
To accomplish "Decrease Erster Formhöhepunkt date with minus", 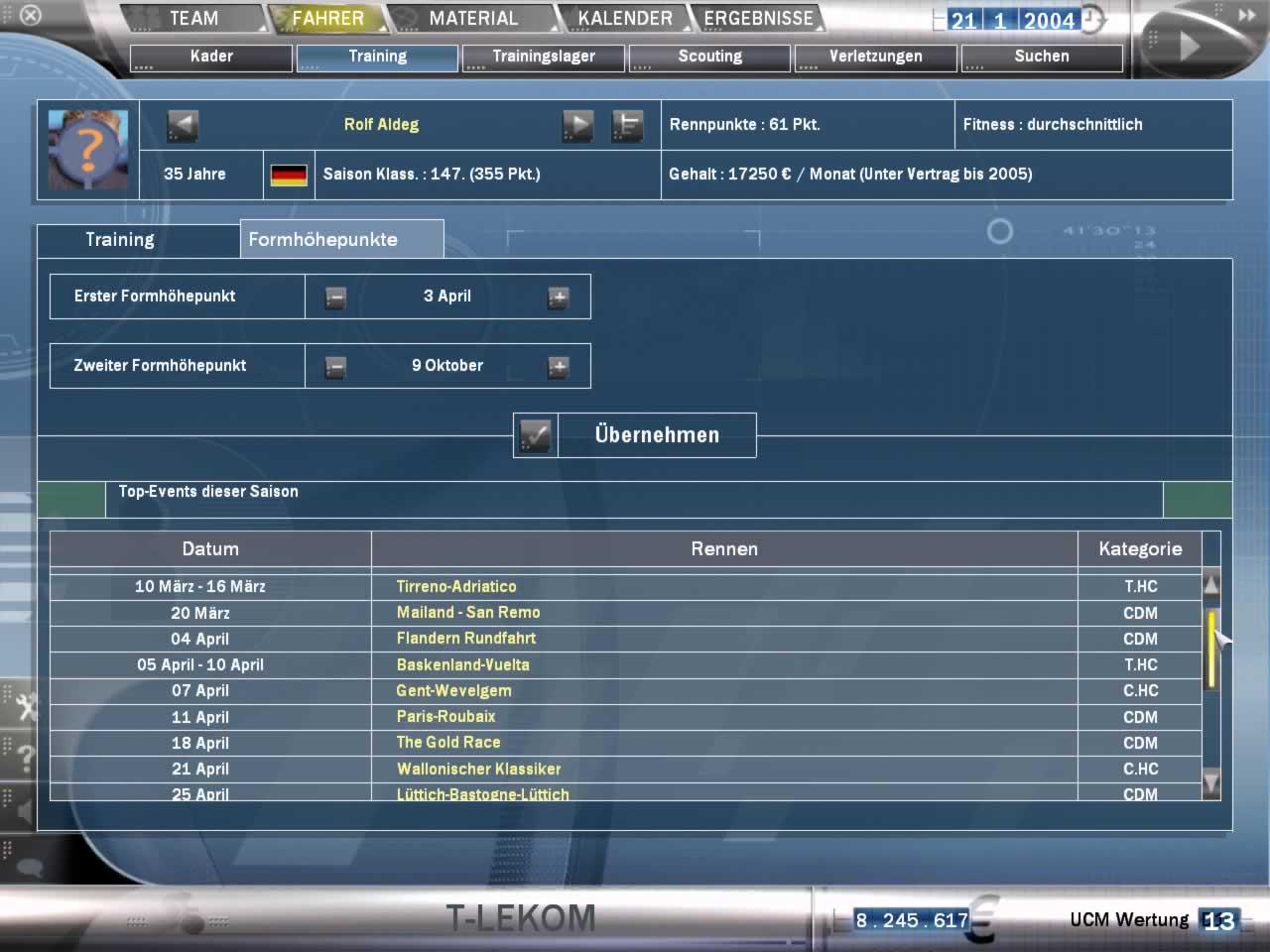I will [335, 297].
